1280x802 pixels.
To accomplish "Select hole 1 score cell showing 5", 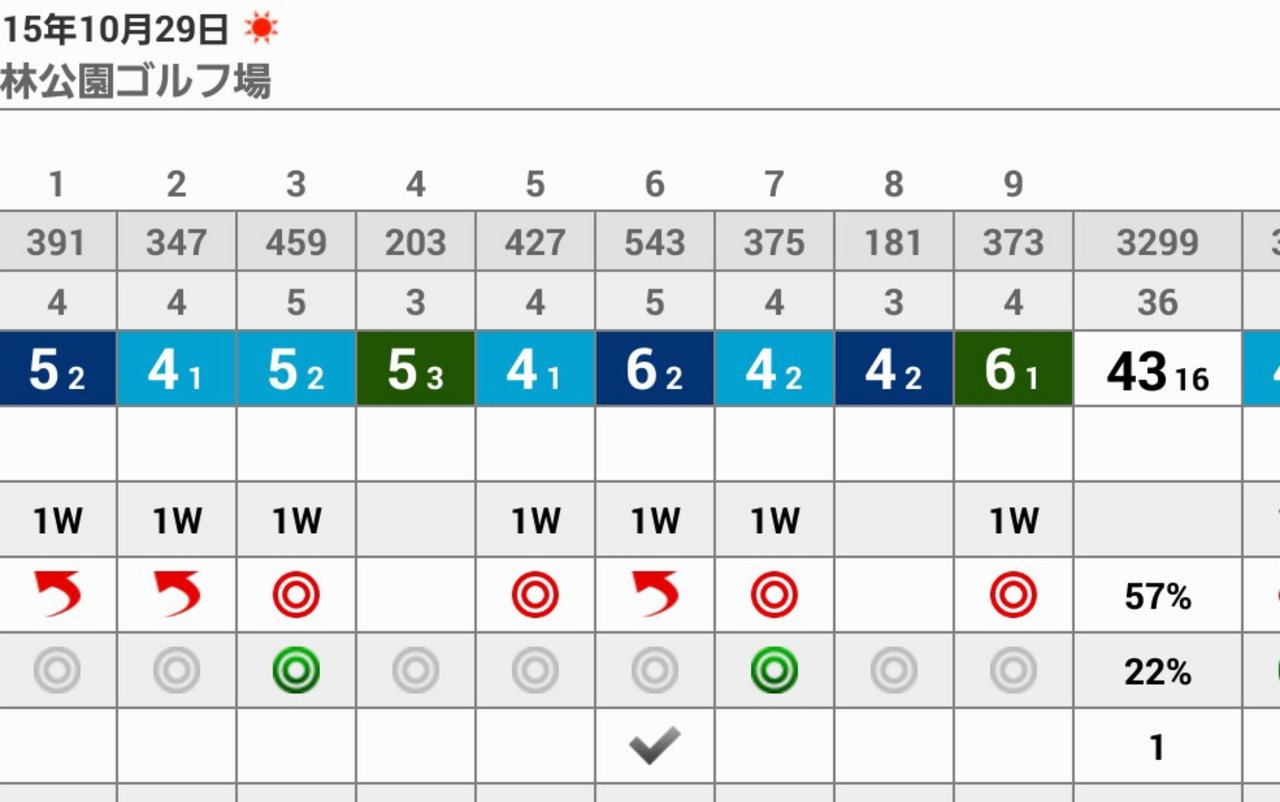I will pos(57,369).
